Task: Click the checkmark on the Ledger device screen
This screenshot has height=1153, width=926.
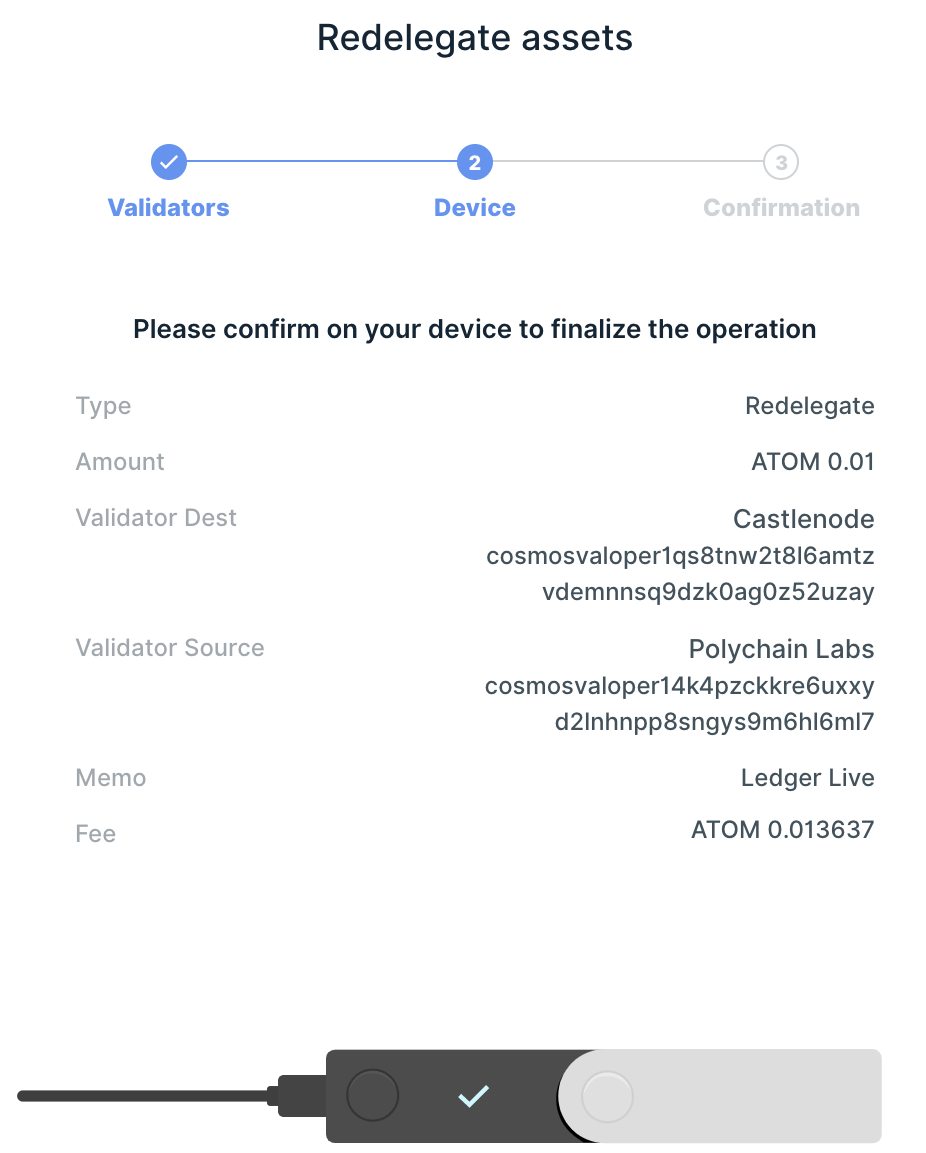Action: pyautogui.click(x=473, y=1096)
